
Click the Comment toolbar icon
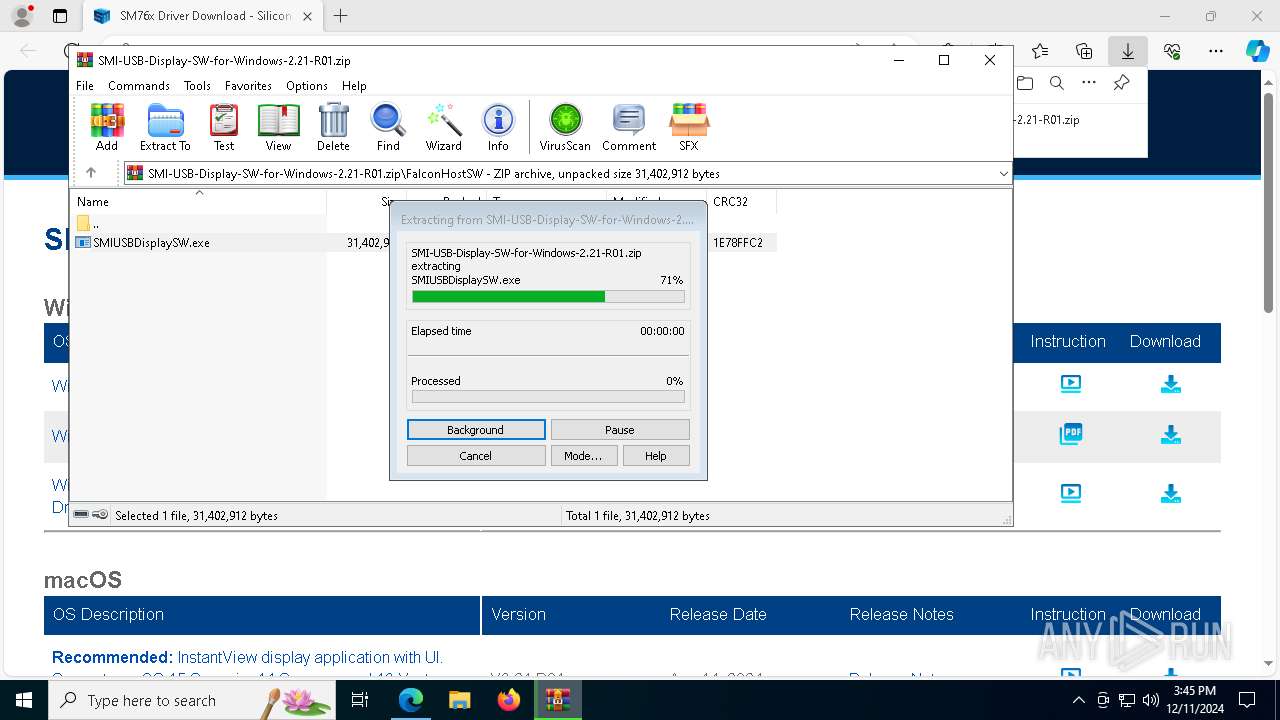[629, 127]
